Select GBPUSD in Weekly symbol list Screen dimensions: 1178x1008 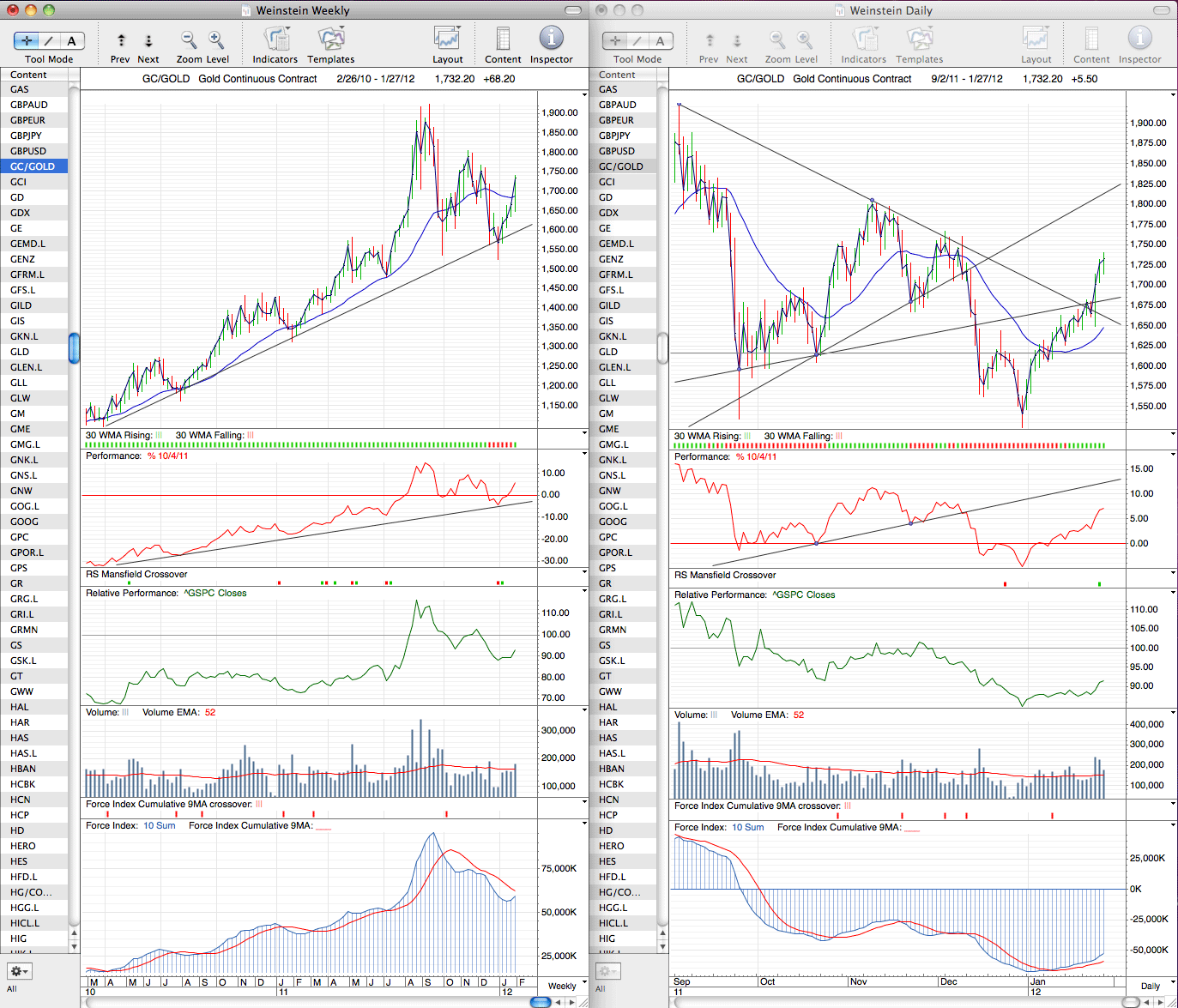coord(34,151)
